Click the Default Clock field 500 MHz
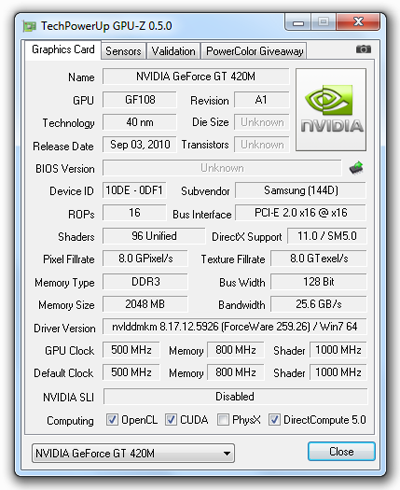Viewport: 400px width, 490px height. [x=131, y=372]
